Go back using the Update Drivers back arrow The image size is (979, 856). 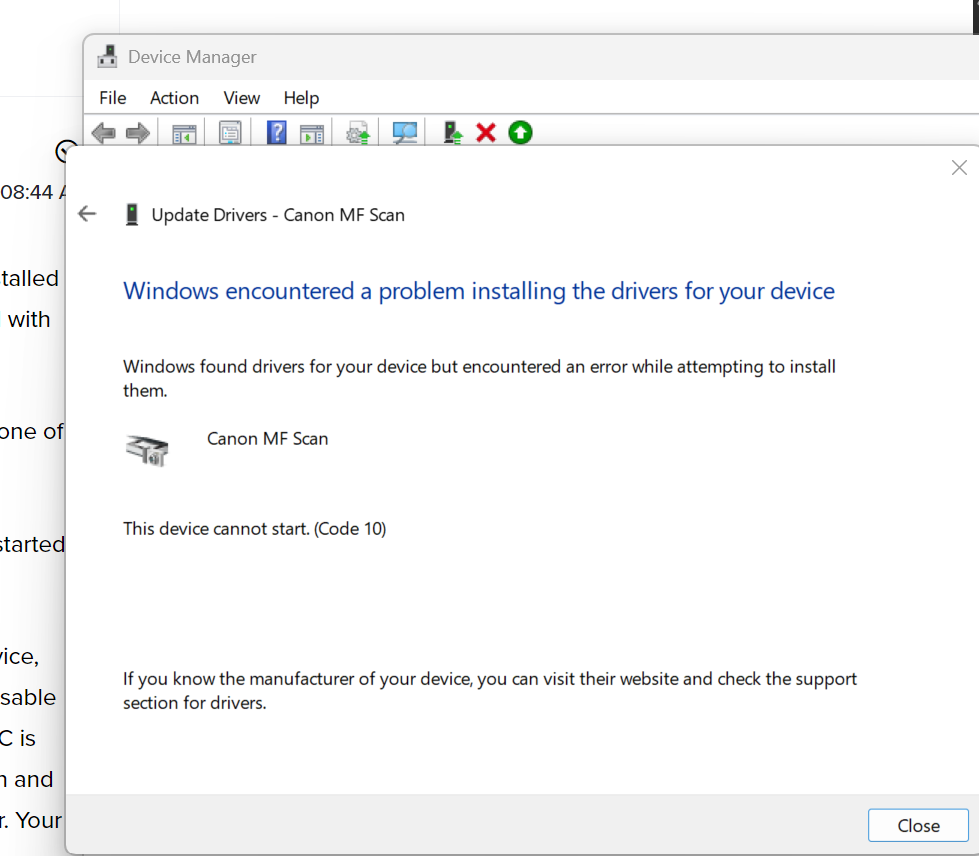click(x=88, y=214)
